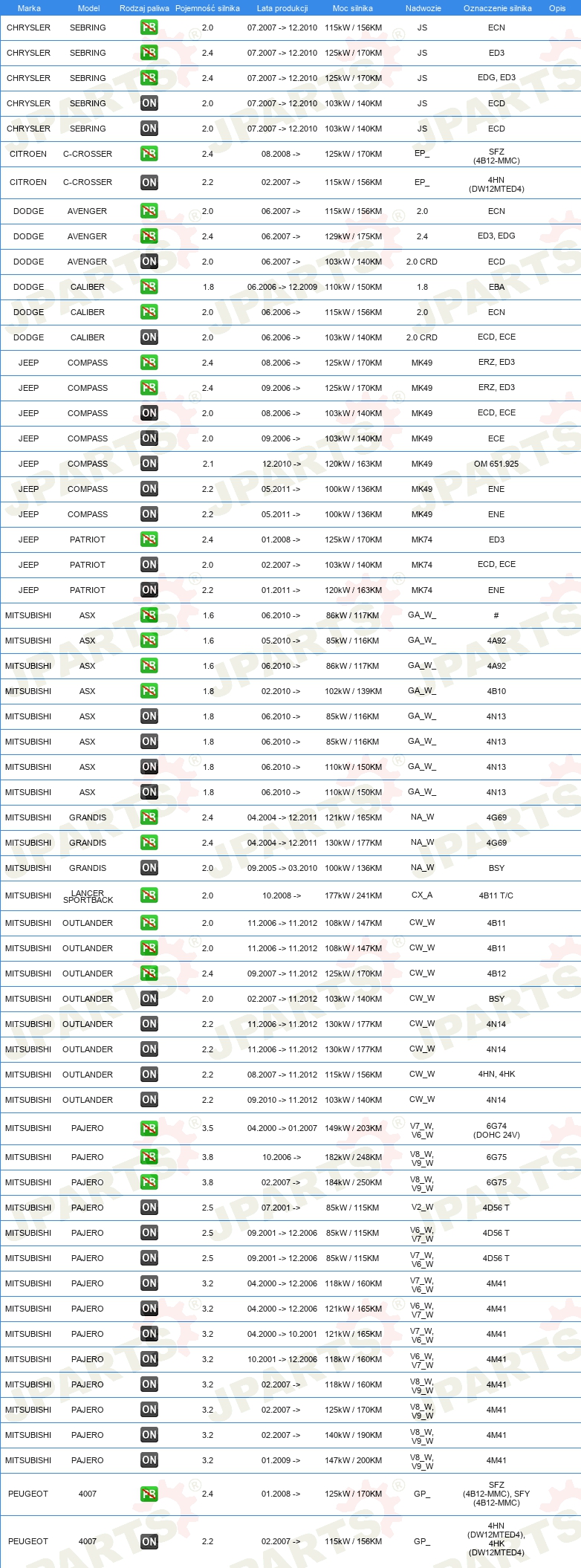Image resolution: width=581 pixels, height=1568 pixels.
Task: Click the 184kW / 250KM power cell
Action: 354,1182
